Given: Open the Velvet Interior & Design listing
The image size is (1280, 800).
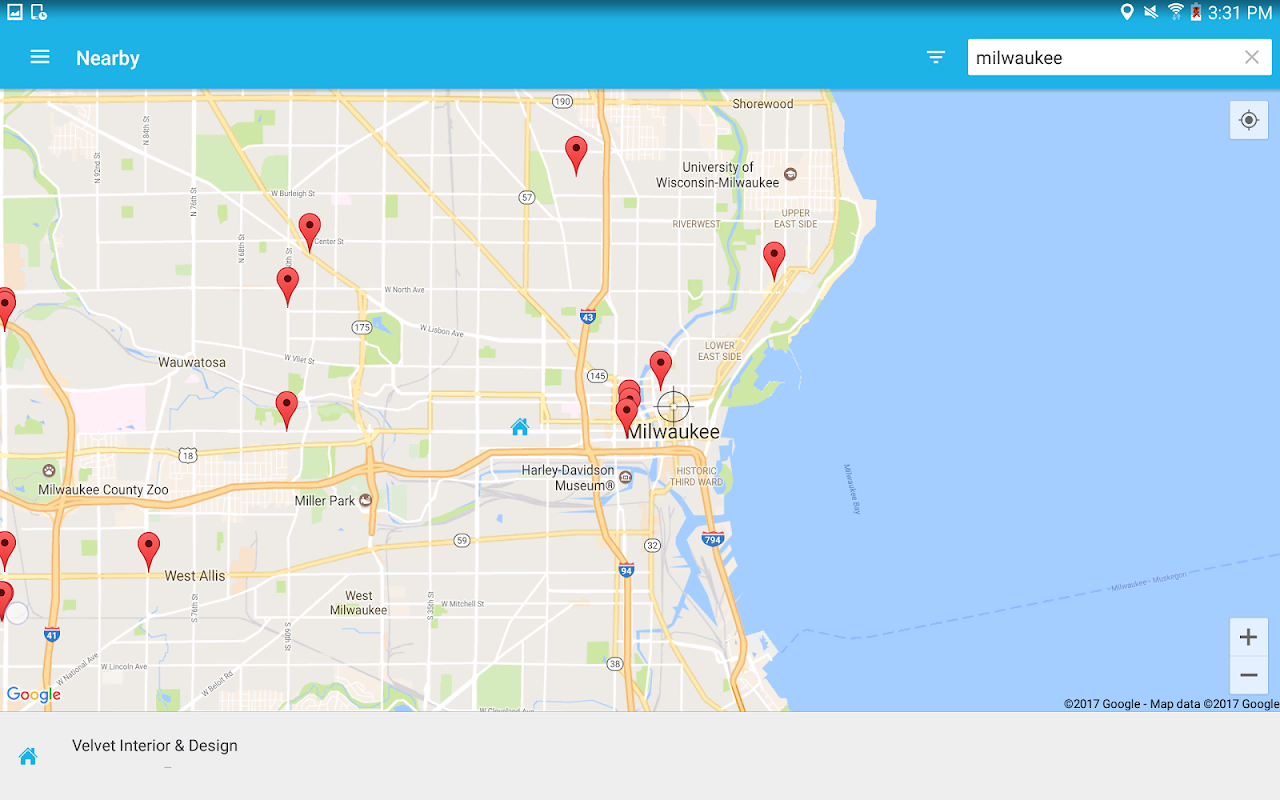Looking at the screenshot, I should pos(640,756).
